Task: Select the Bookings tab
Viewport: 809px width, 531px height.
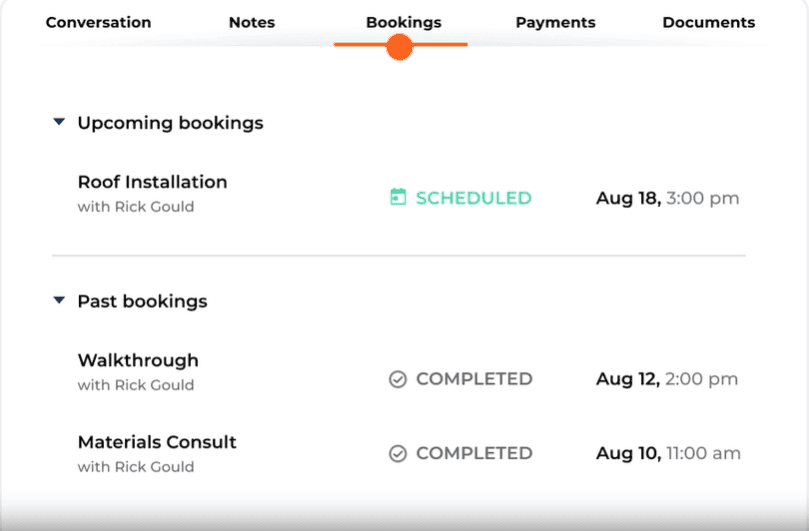Action: (403, 22)
